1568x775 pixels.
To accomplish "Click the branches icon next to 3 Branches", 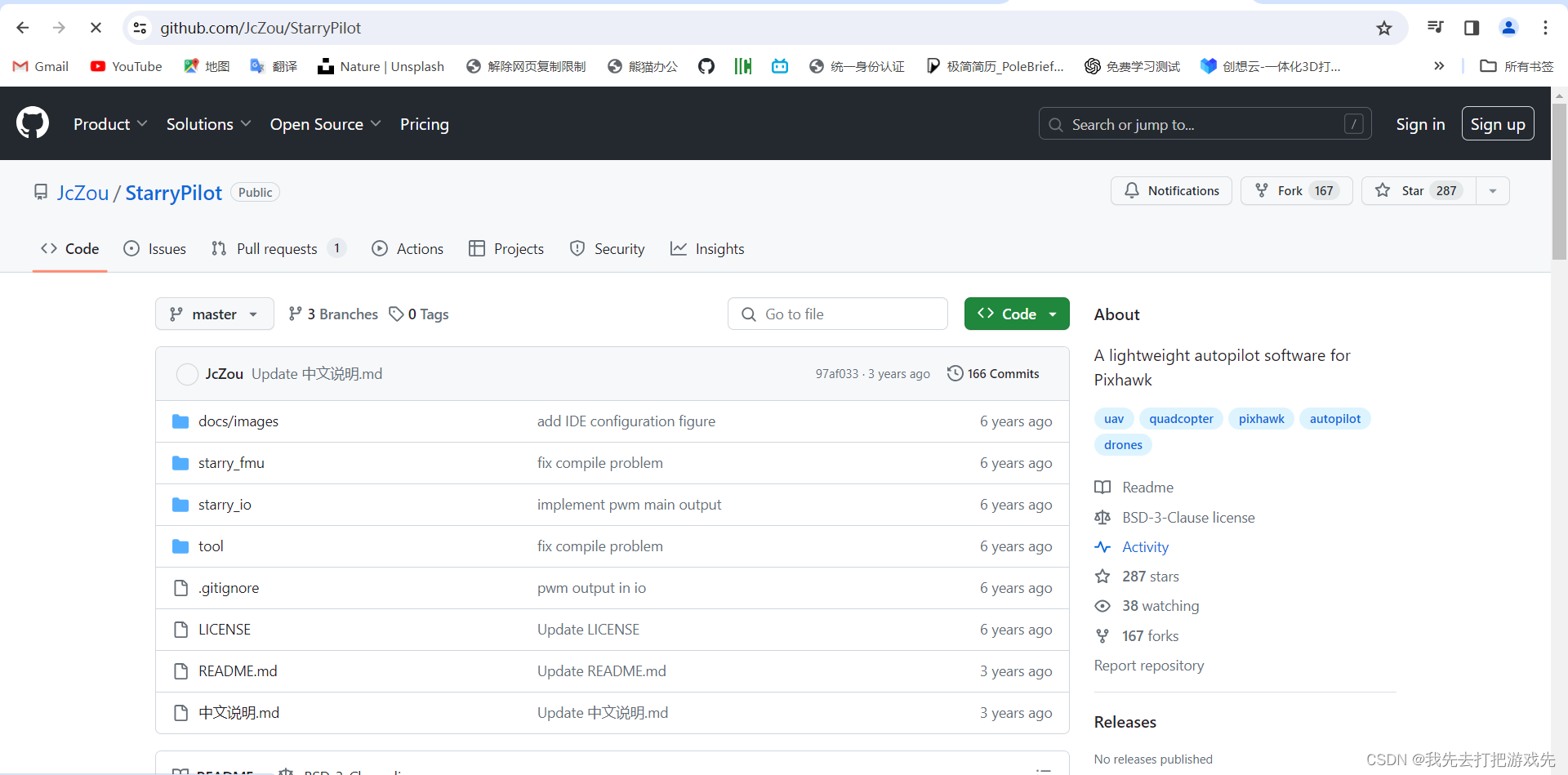I will 296,314.
